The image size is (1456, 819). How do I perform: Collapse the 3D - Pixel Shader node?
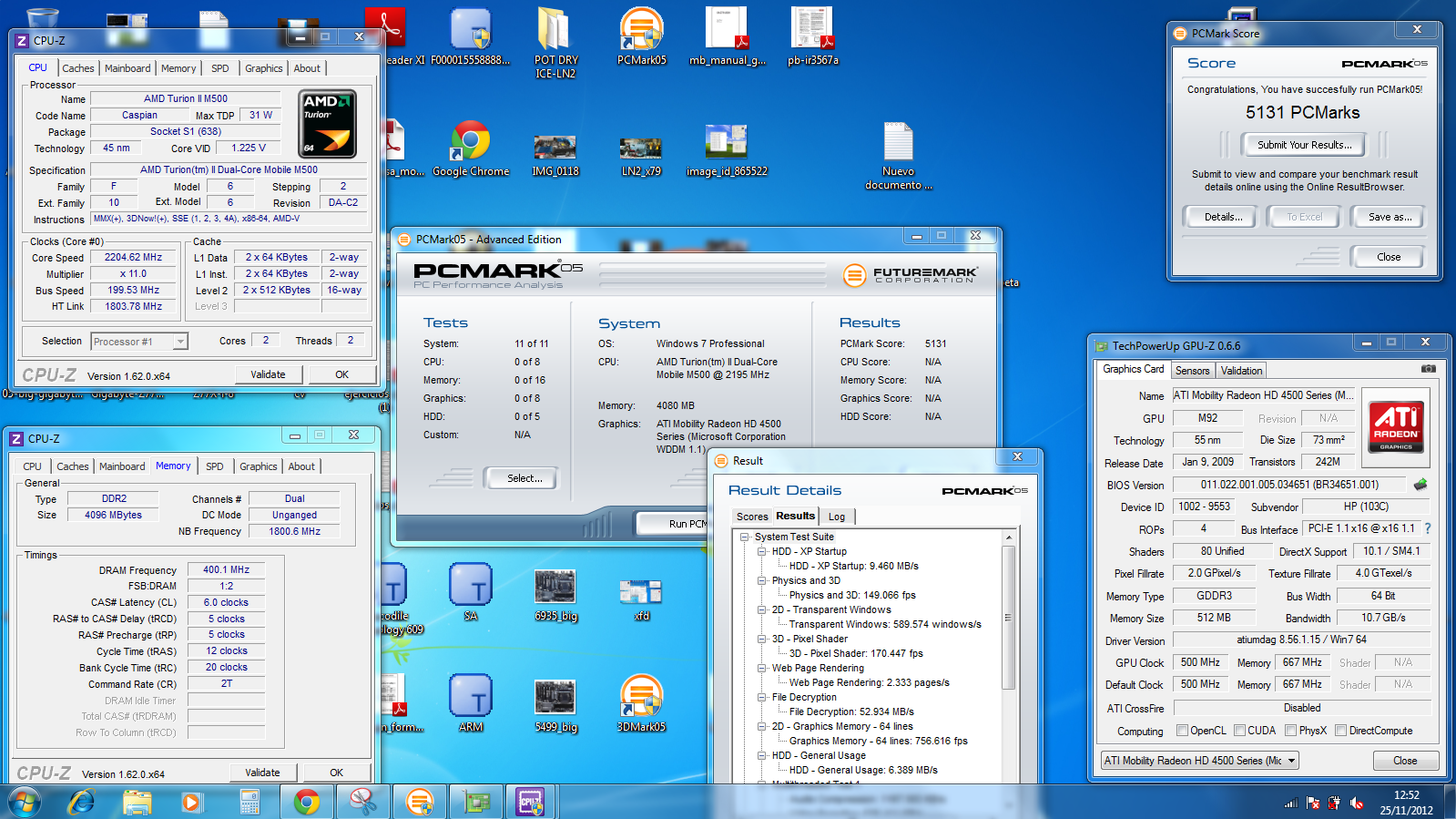pyautogui.click(x=762, y=639)
